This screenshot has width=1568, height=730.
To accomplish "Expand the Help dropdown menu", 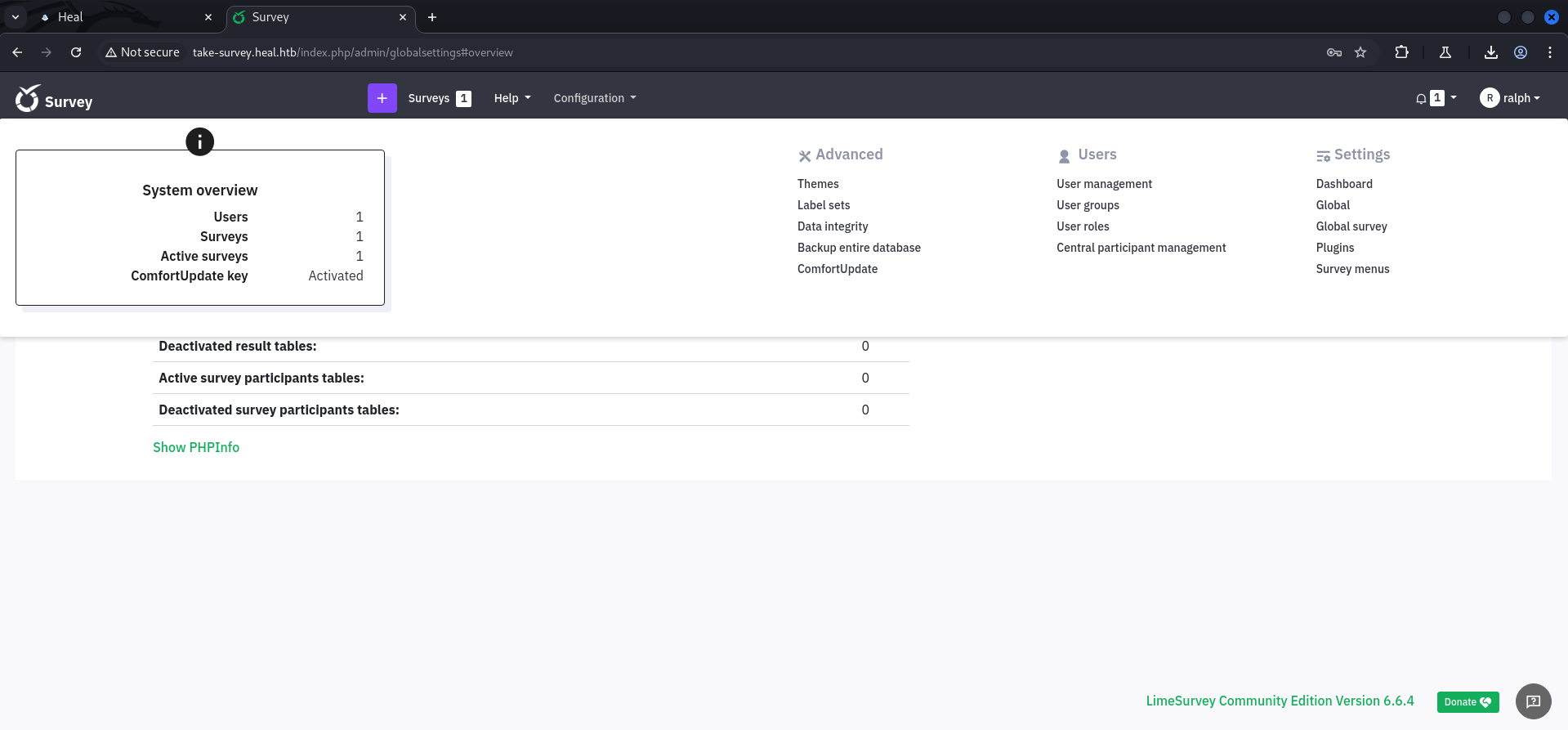I will coord(512,98).
